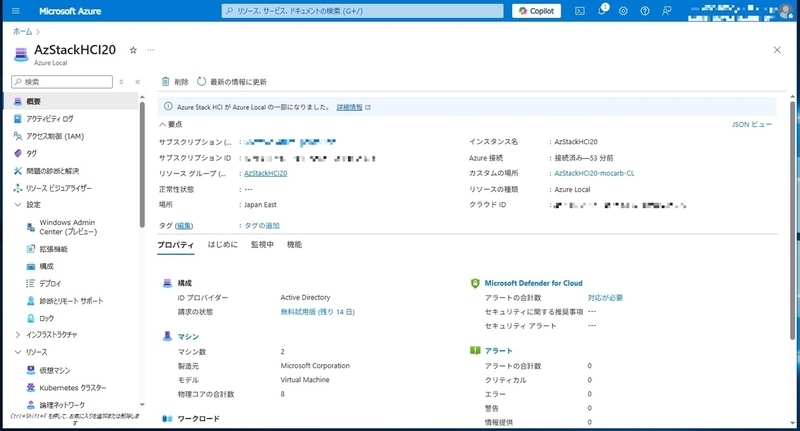Expand the インフラストラクチャ section

(18, 335)
